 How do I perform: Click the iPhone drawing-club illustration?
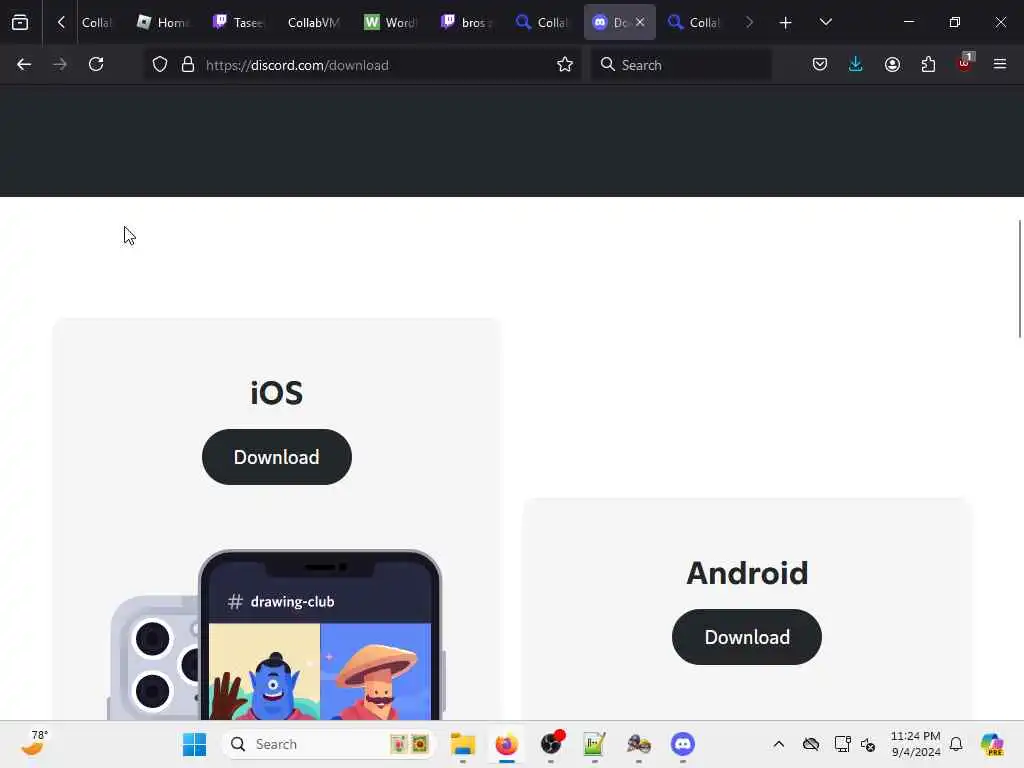tap(277, 635)
